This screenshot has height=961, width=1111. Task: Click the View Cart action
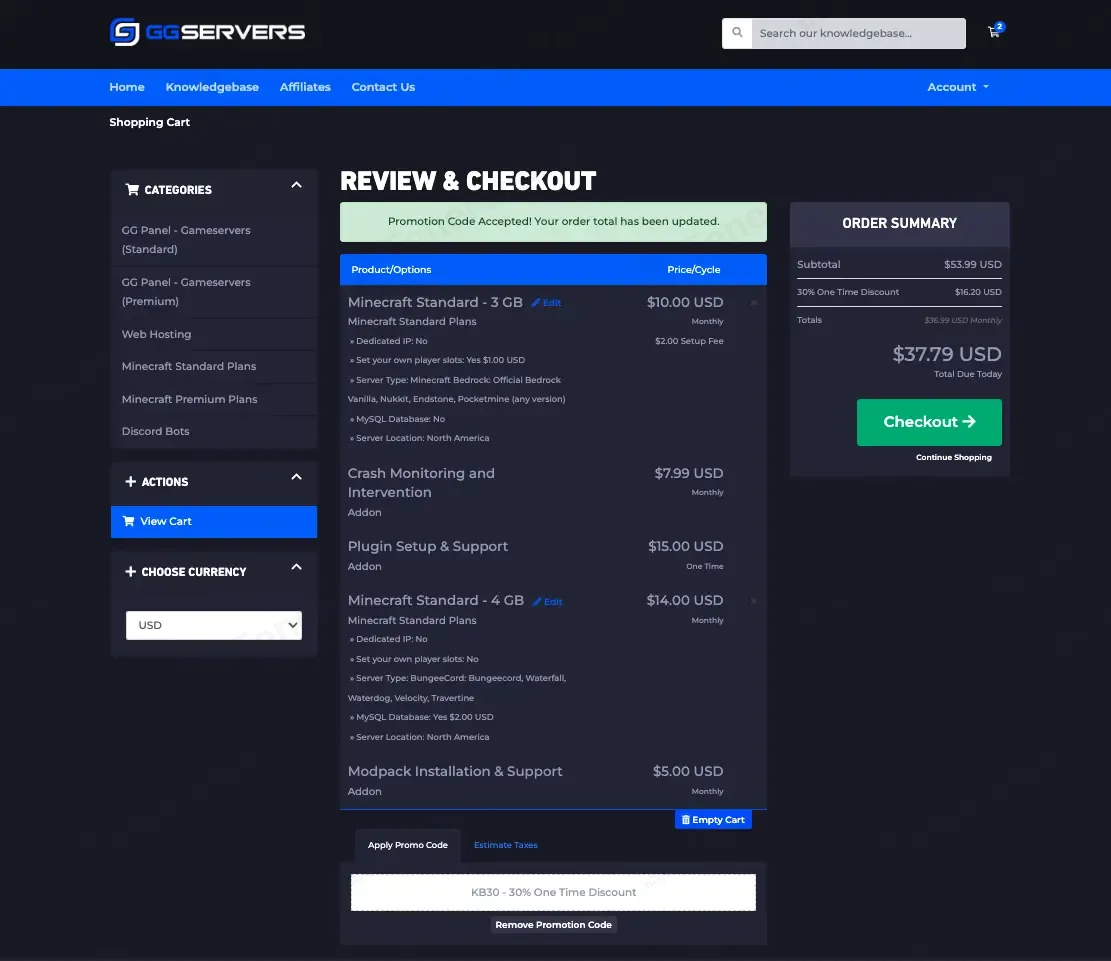(214, 522)
